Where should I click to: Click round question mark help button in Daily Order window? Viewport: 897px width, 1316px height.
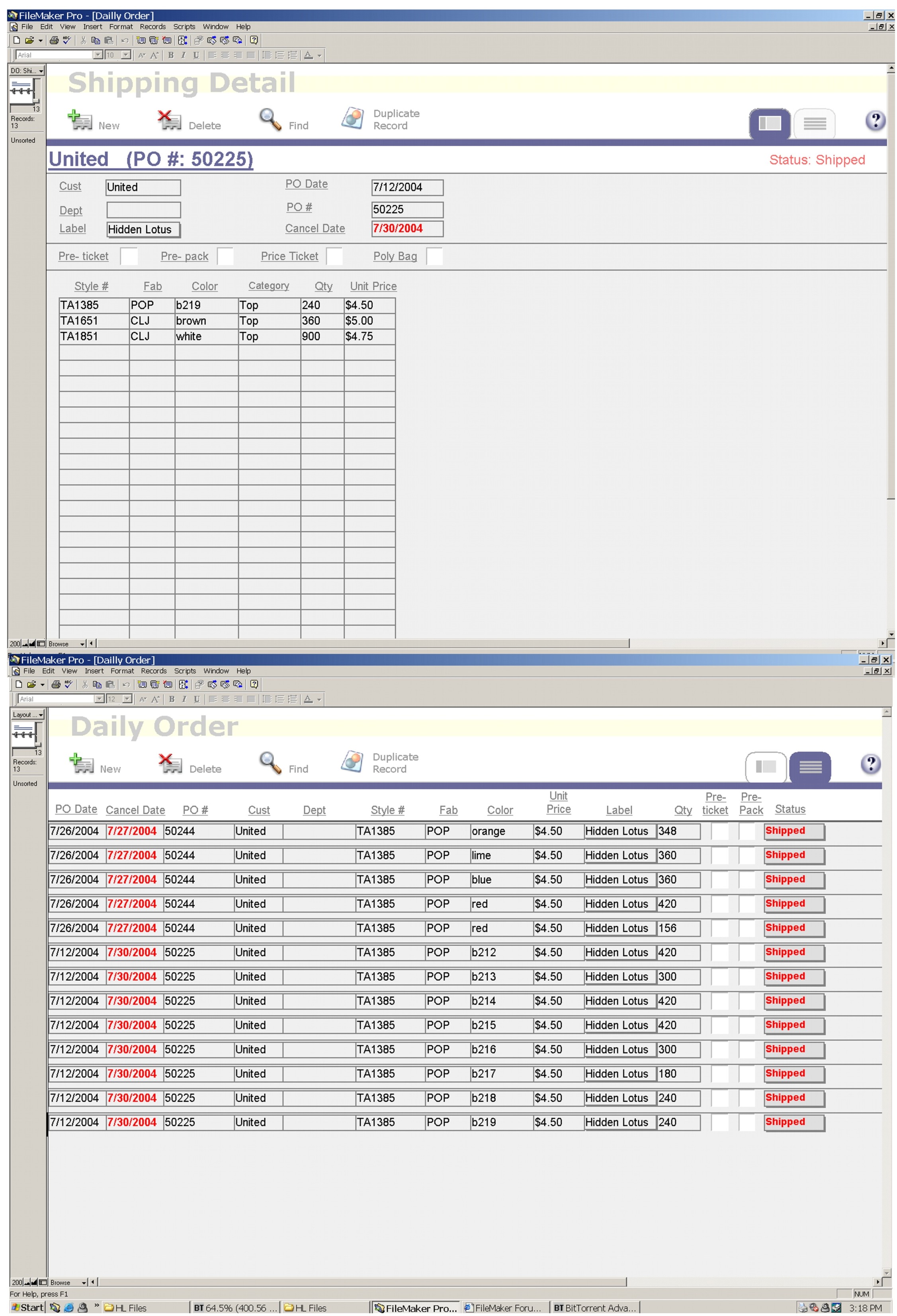(x=870, y=764)
